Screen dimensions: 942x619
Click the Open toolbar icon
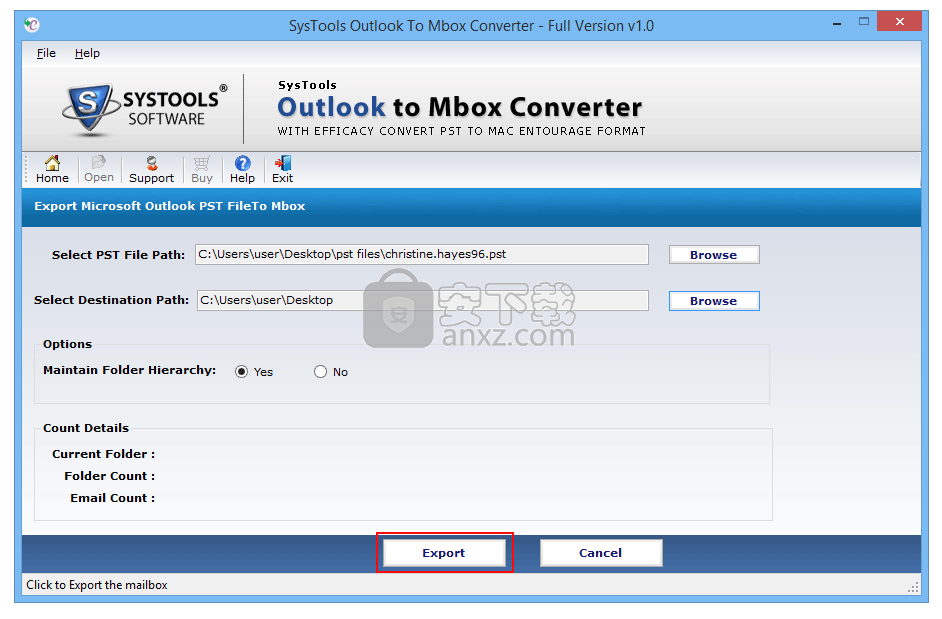tap(99, 169)
